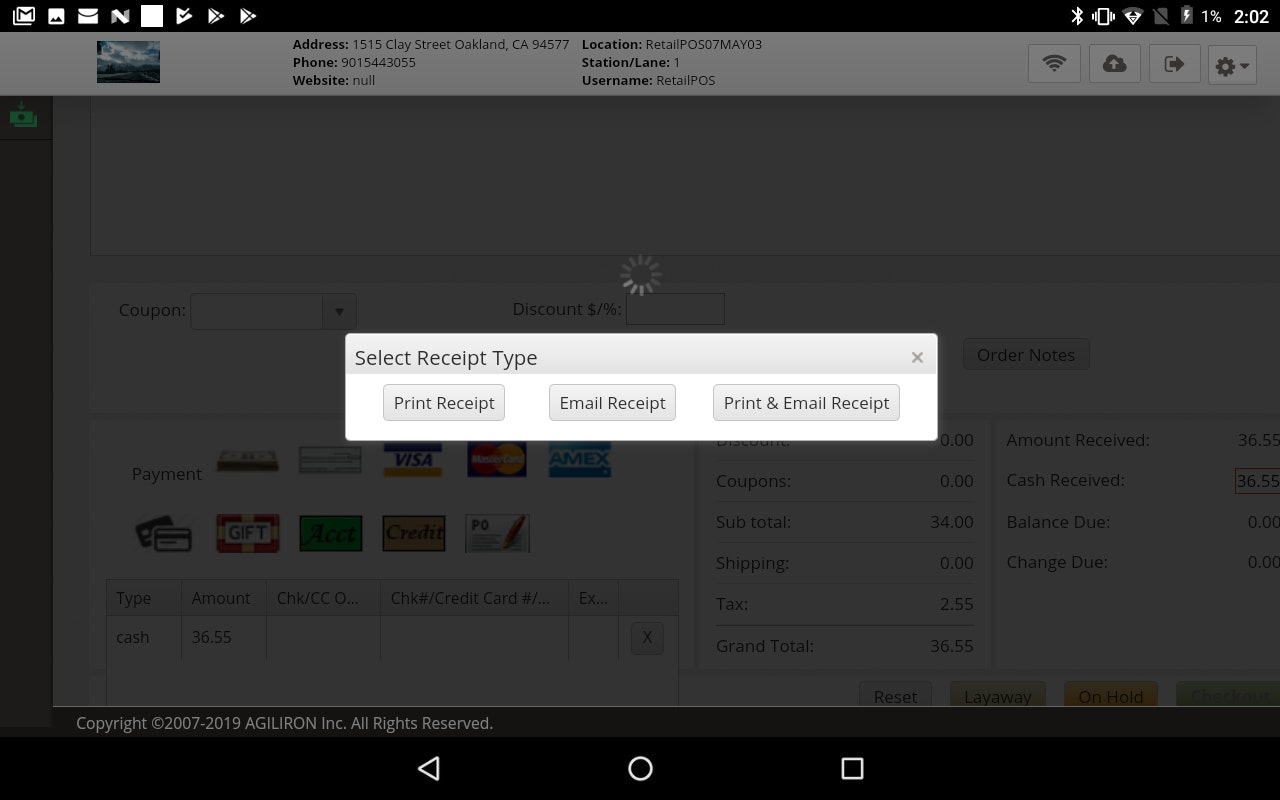The height and width of the screenshot is (800, 1280).
Task: Select the check payment icon
Action: (x=330, y=460)
